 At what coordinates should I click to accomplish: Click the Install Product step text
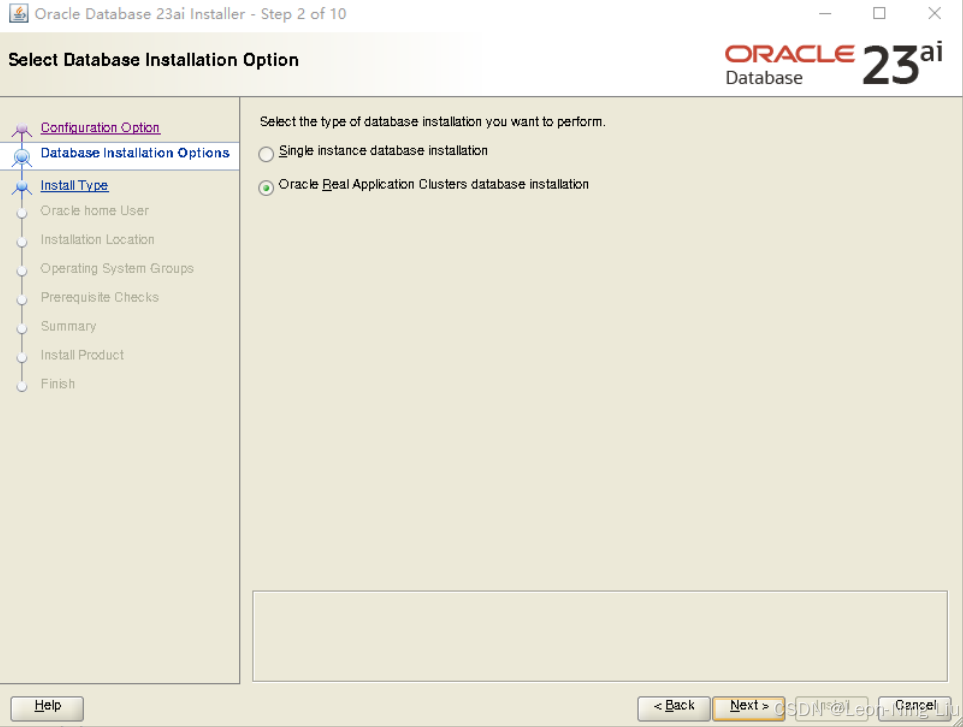pyautogui.click(x=82, y=355)
